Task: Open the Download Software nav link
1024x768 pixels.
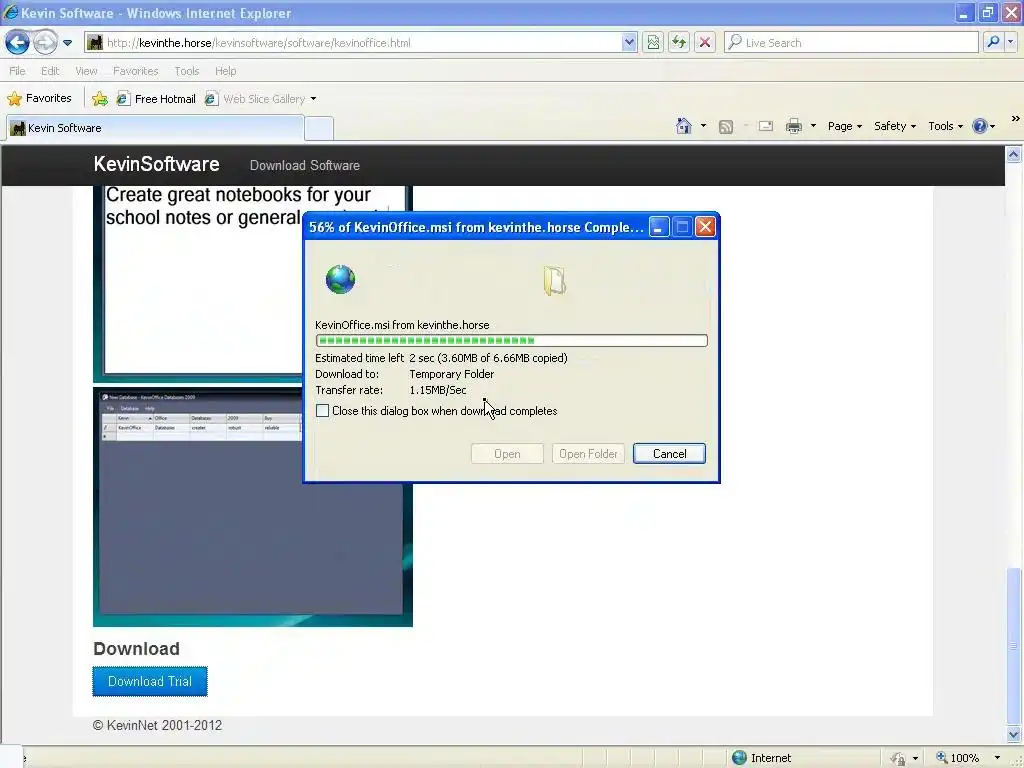Action: click(x=304, y=165)
